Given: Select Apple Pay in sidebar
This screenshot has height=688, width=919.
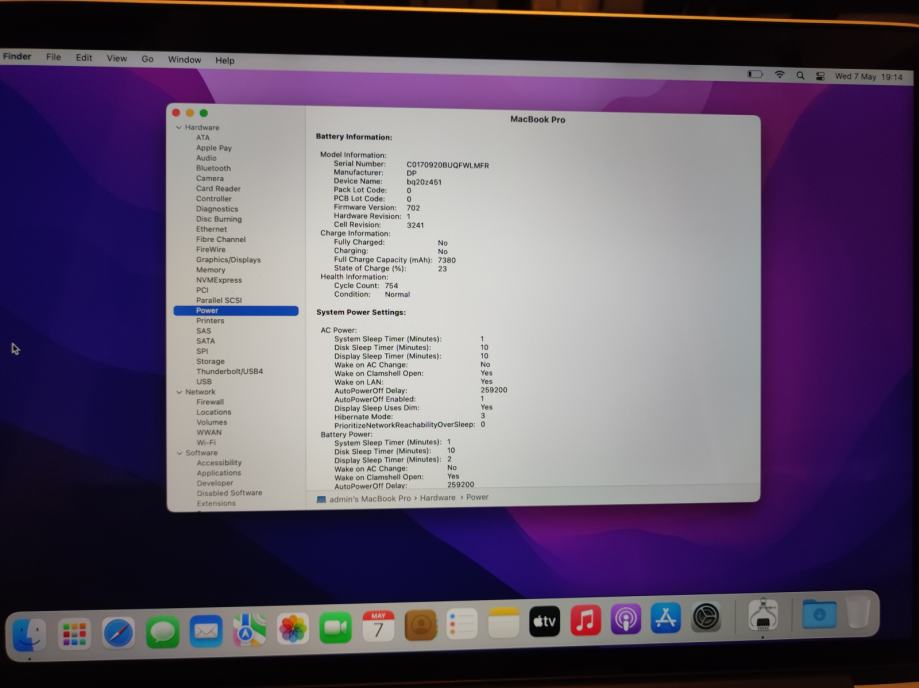Looking at the screenshot, I should (x=214, y=148).
